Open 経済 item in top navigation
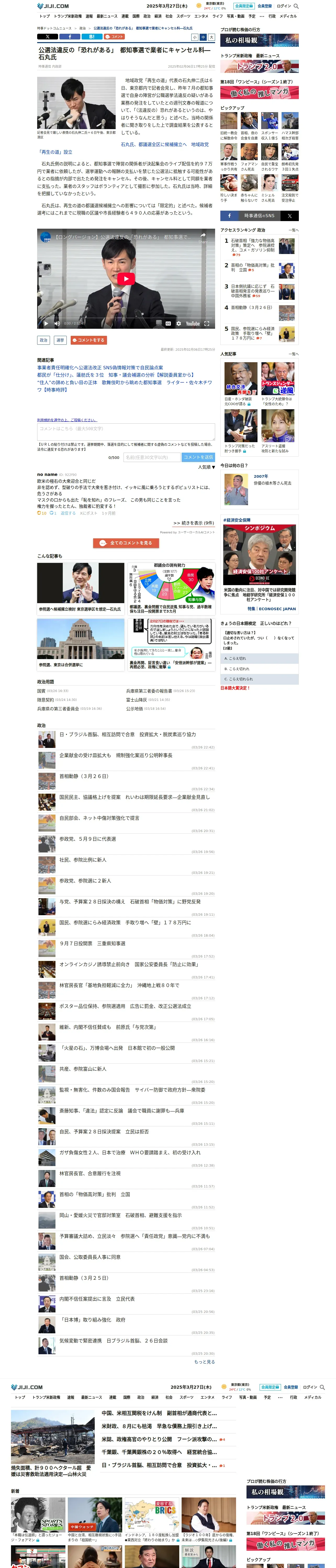This screenshot has width=336, height=1568. [158, 16]
